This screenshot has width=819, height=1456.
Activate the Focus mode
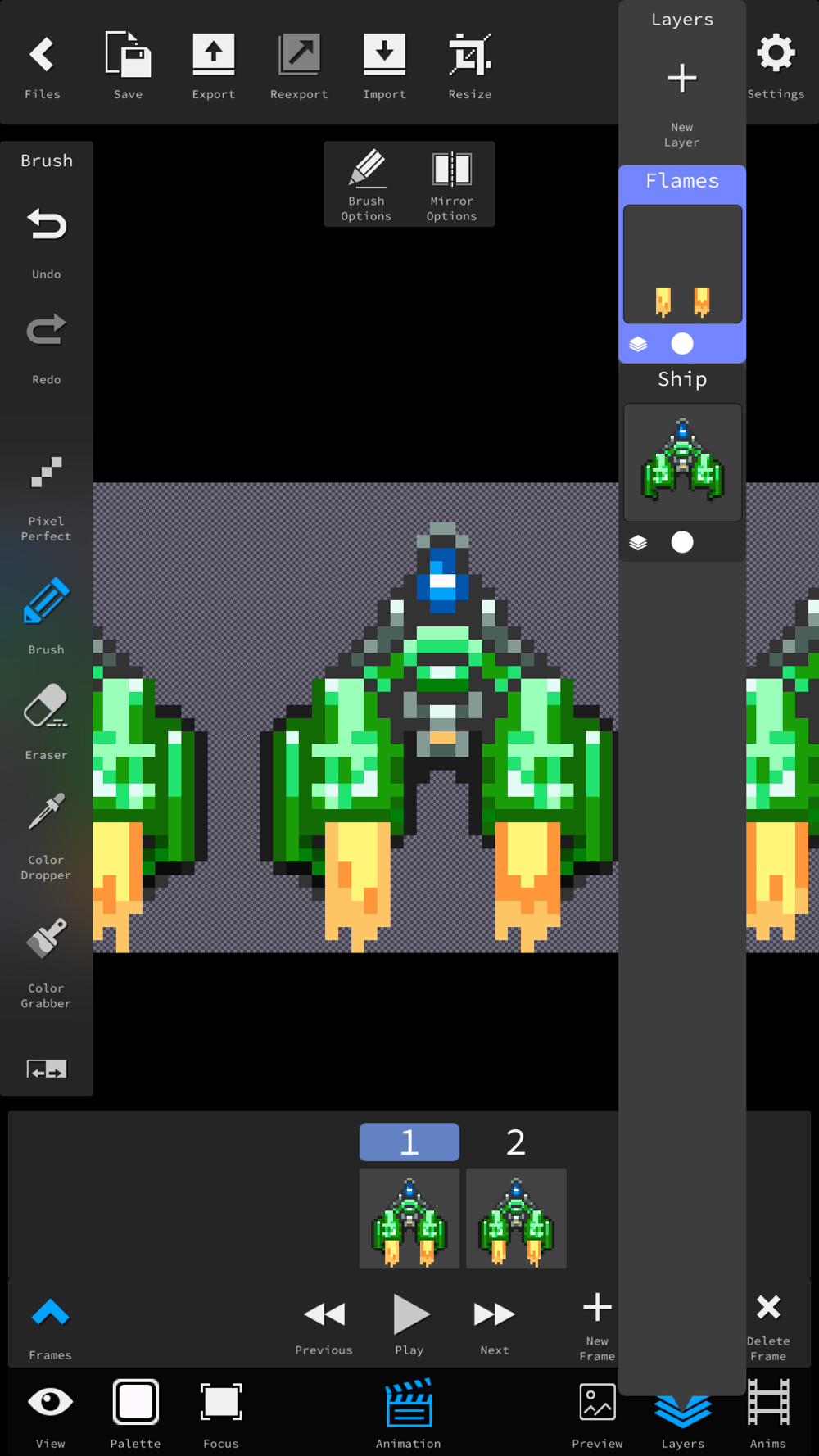(221, 1414)
